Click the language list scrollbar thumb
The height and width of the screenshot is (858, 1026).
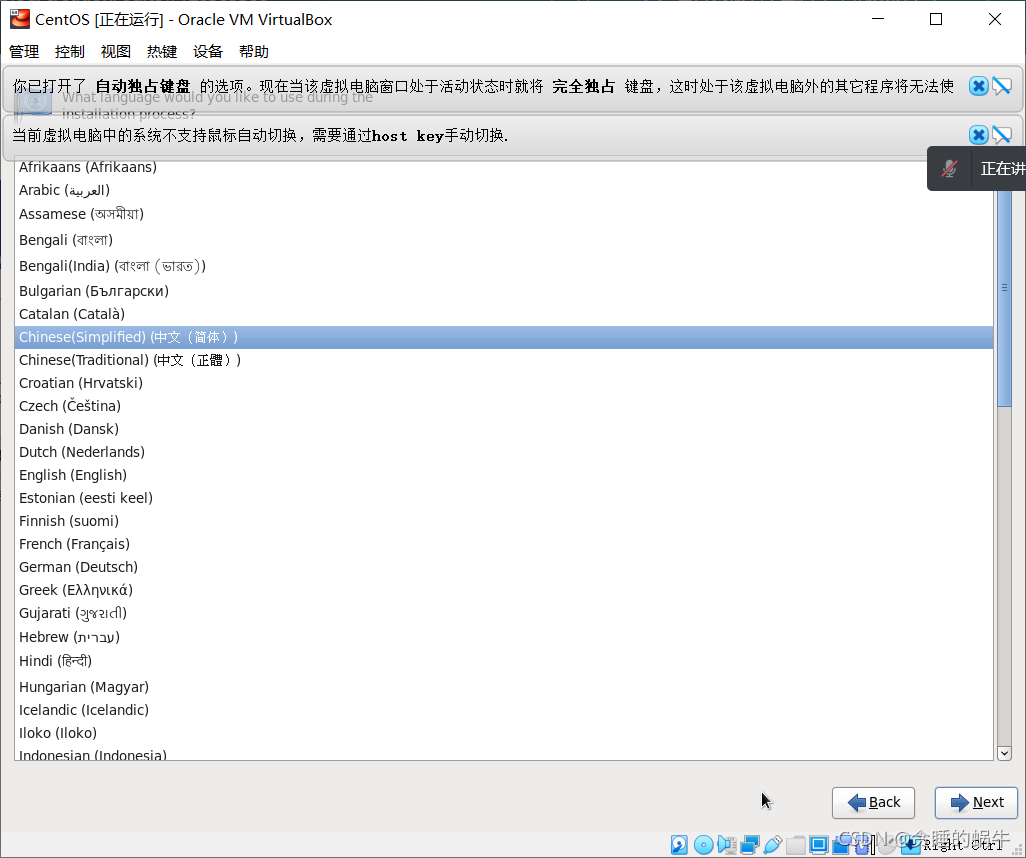click(x=1004, y=288)
